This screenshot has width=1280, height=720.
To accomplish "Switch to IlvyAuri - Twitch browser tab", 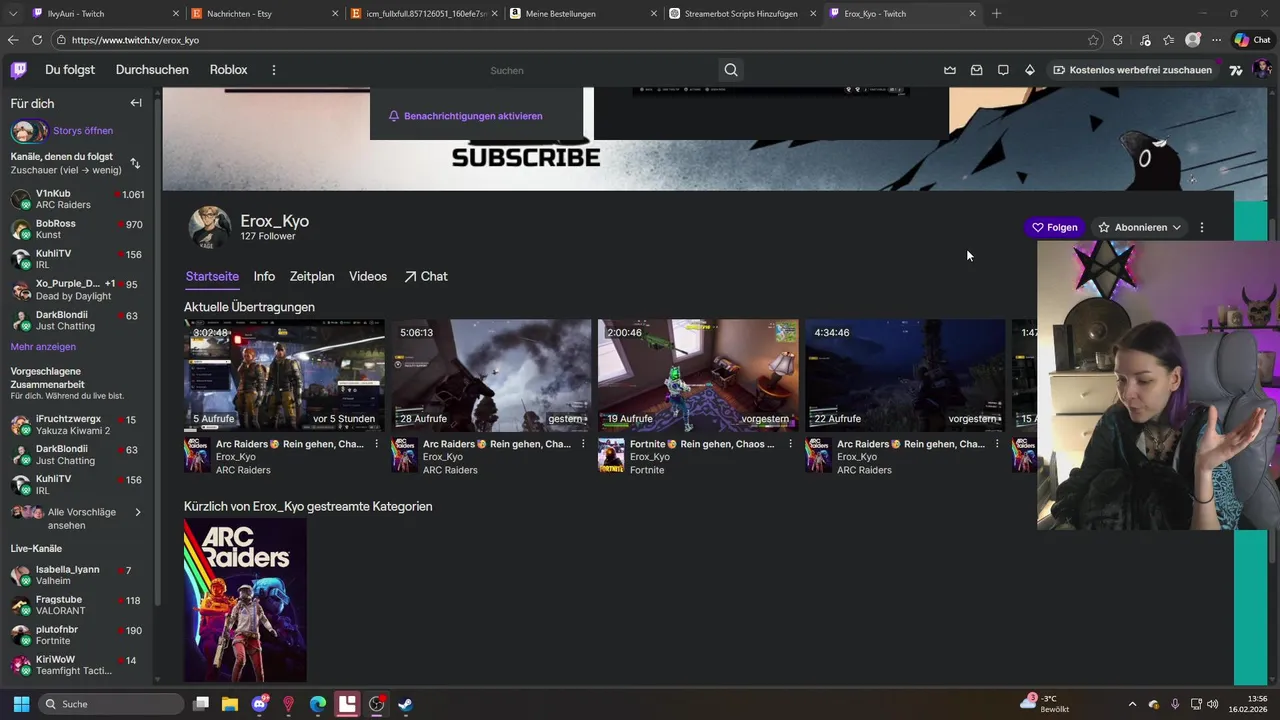I will pos(105,14).
